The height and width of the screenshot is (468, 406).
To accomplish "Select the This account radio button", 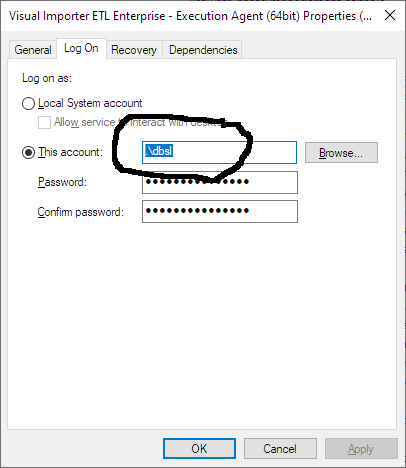I will pos(28,153).
